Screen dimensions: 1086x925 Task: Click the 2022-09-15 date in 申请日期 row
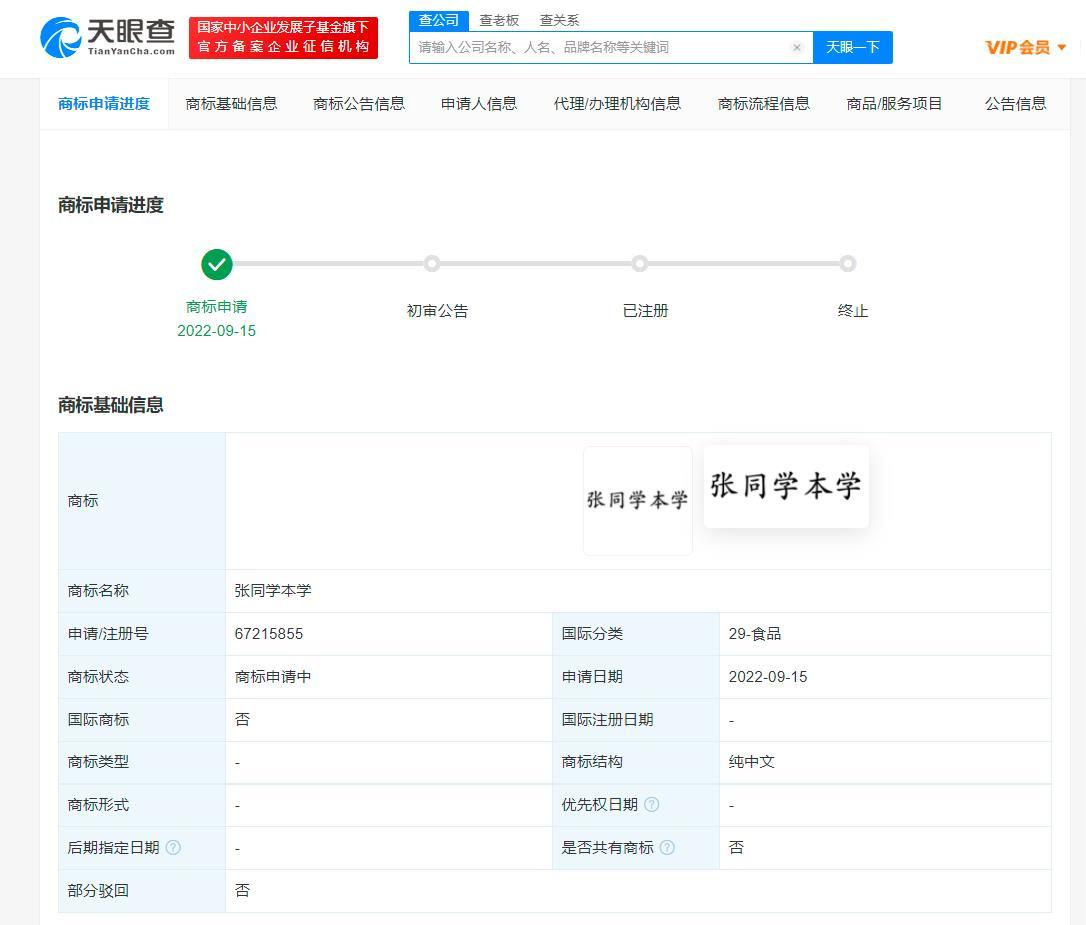click(x=768, y=676)
